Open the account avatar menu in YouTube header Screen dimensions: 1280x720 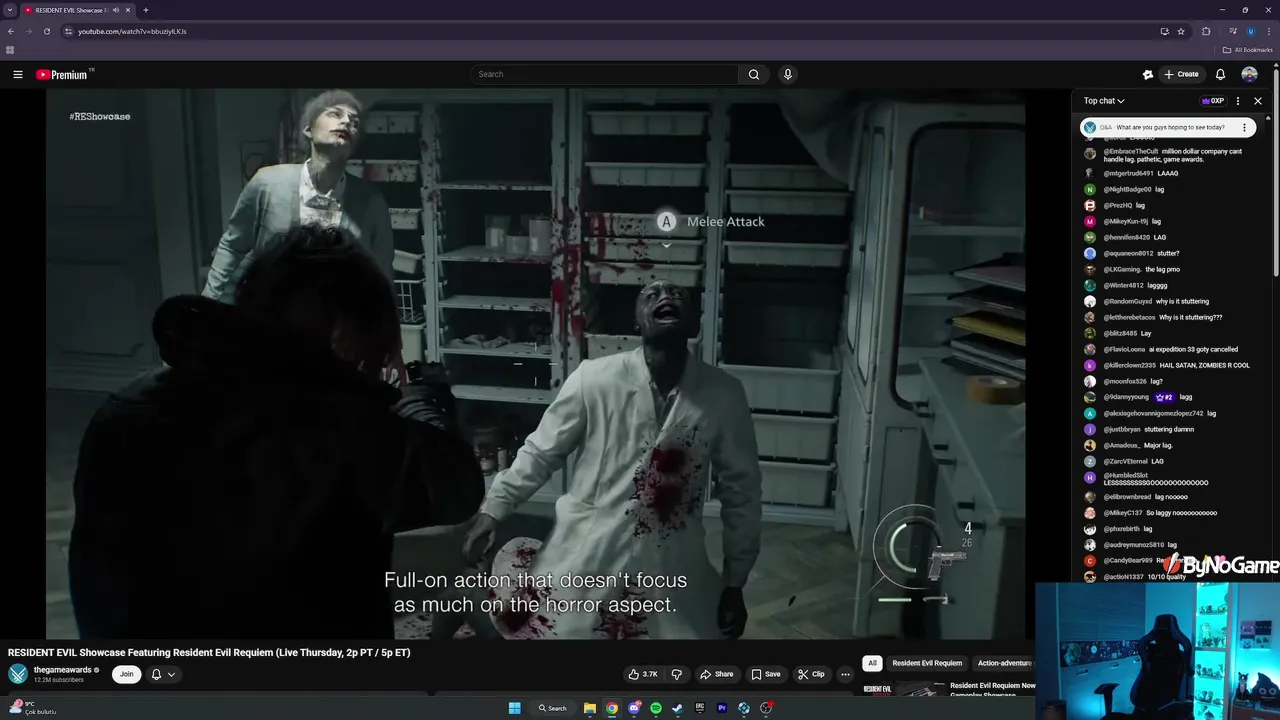point(1249,74)
